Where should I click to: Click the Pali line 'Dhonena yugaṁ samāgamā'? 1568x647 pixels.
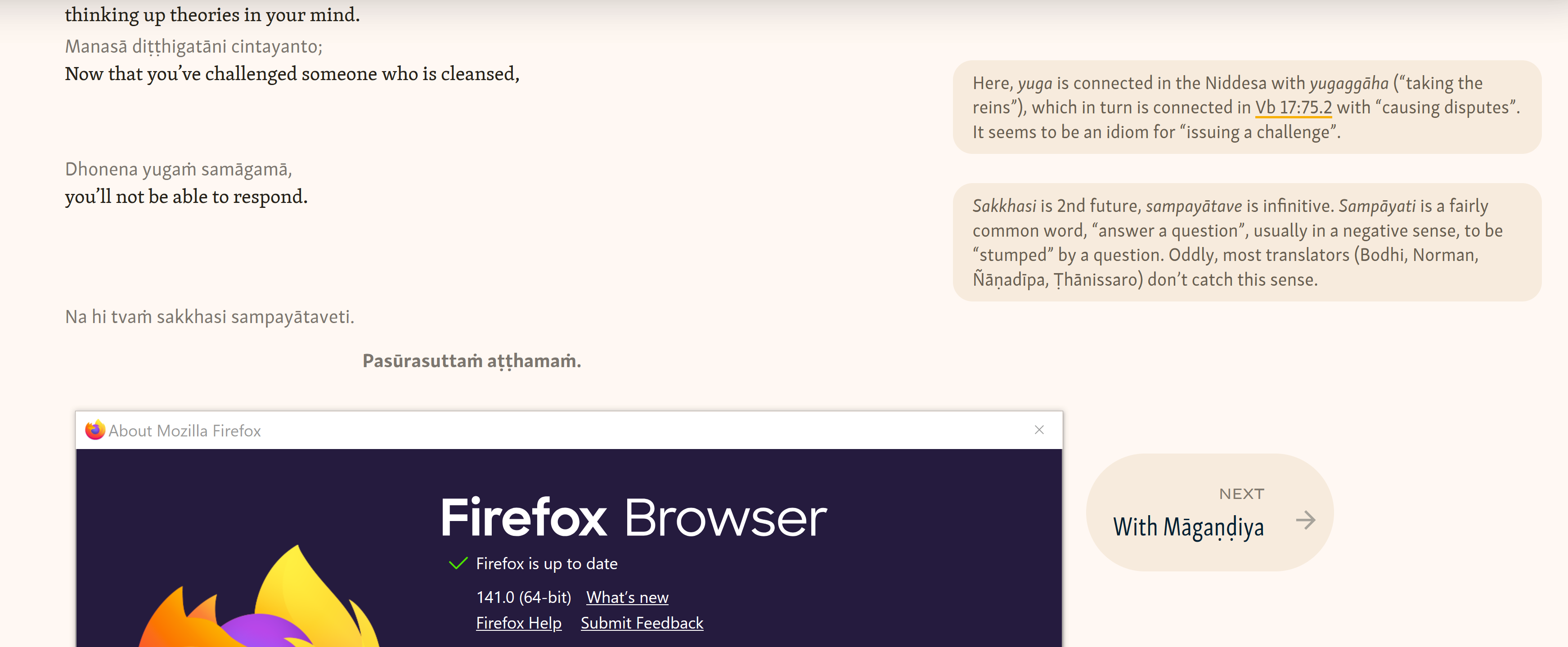(x=178, y=169)
